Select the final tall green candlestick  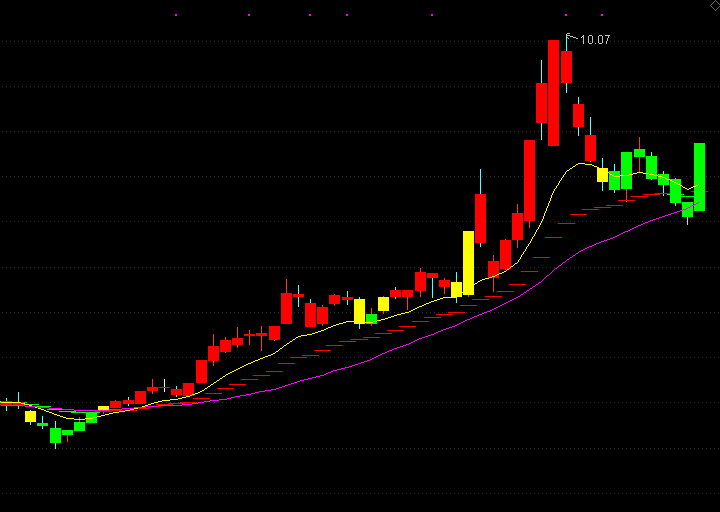point(699,177)
